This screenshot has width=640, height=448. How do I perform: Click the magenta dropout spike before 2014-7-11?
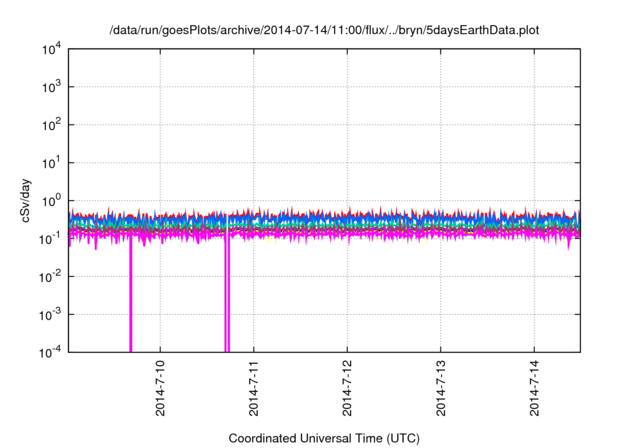coord(227,294)
